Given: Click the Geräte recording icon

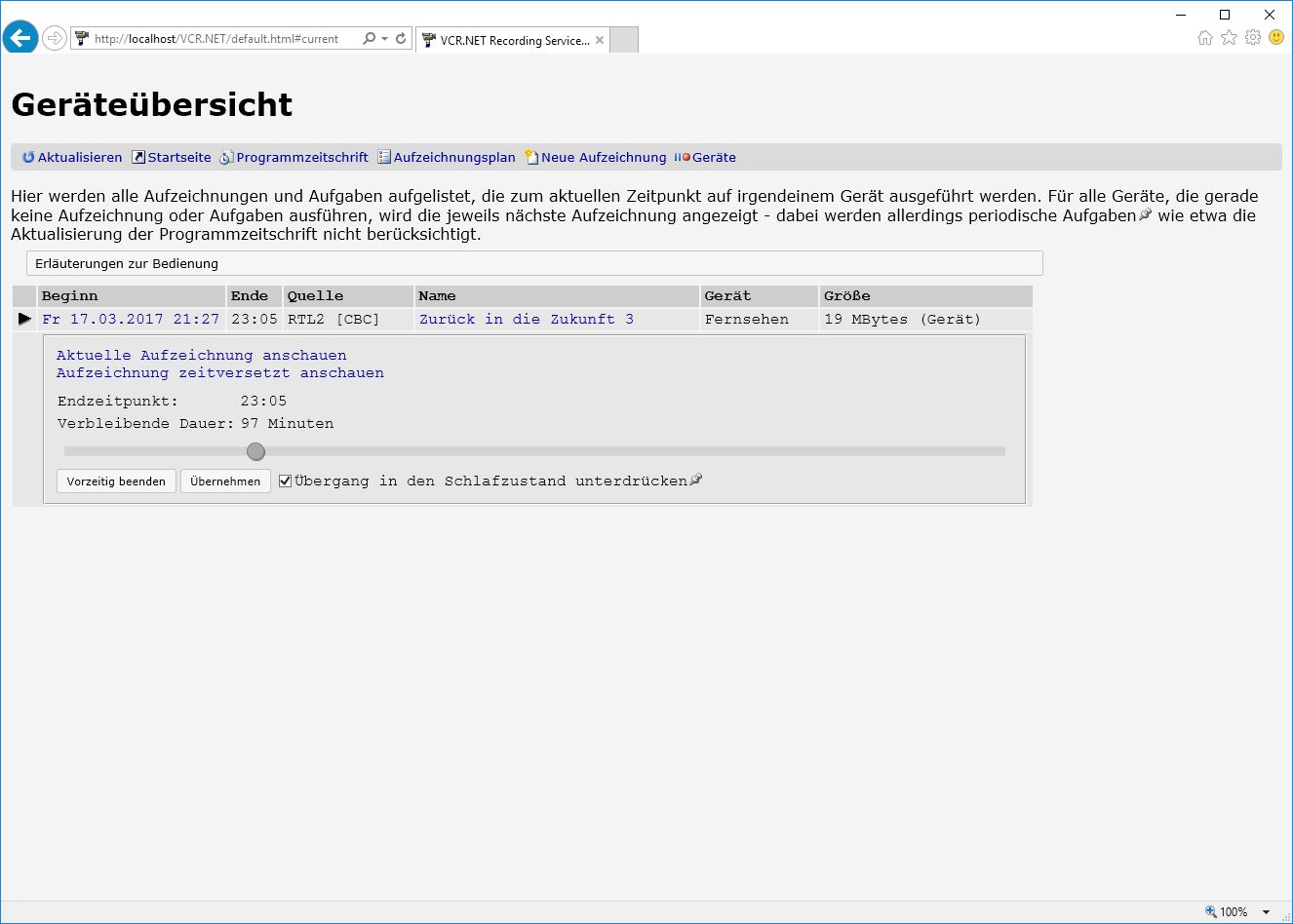Looking at the screenshot, I should 682,157.
